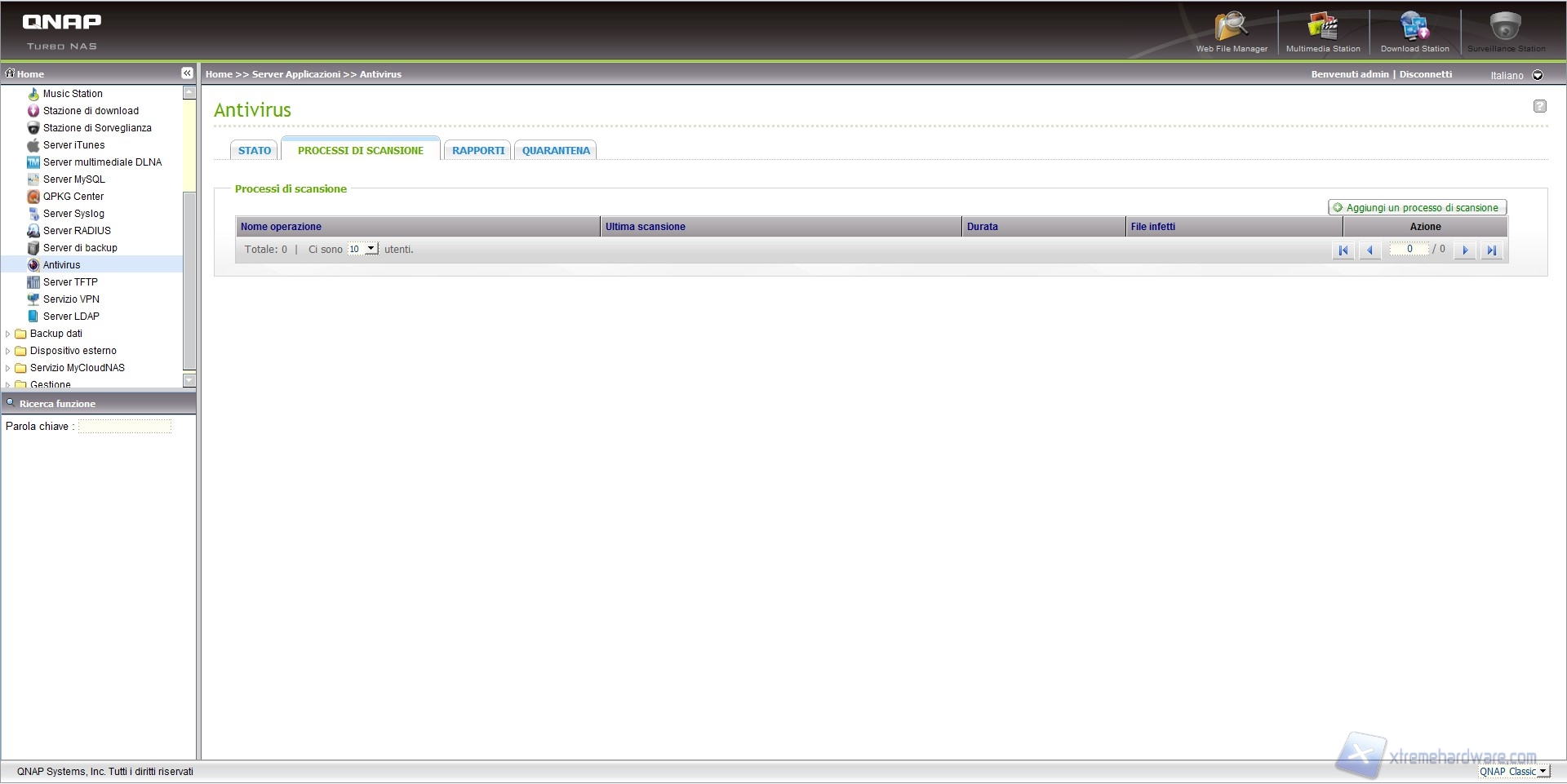Open the Italiano language dropdown

(1538, 75)
